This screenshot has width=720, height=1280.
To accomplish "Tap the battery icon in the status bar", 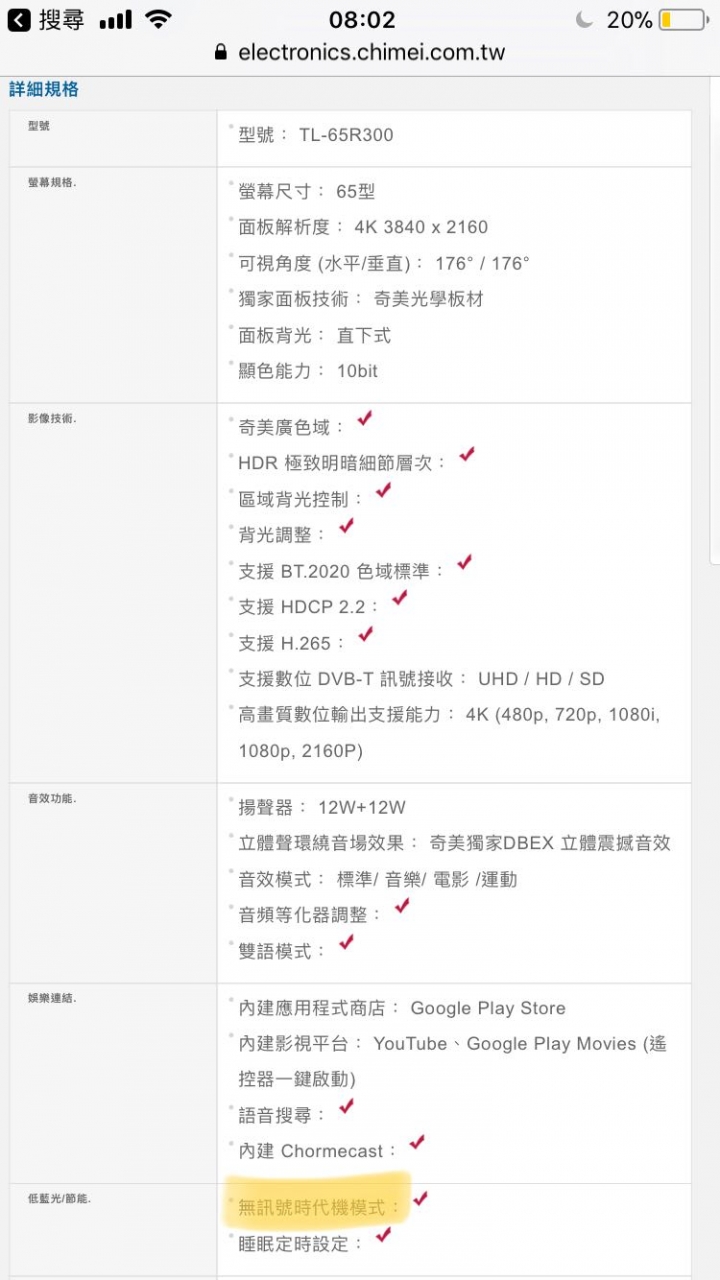I will pyautogui.click(x=682, y=20).
